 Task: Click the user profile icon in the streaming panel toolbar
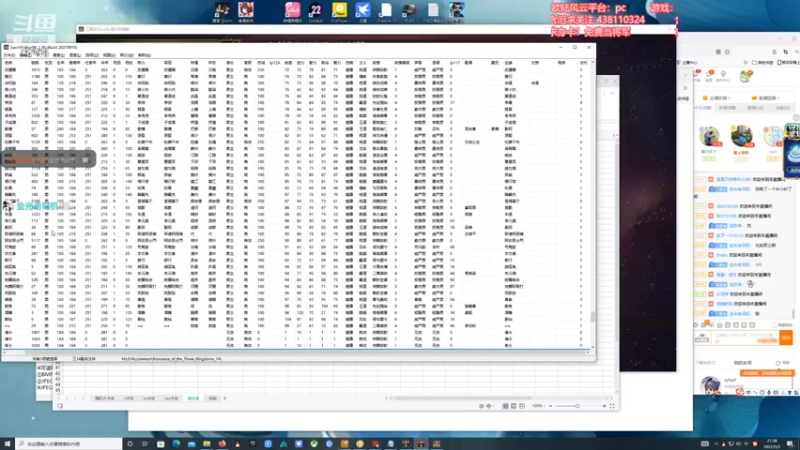(774, 52)
